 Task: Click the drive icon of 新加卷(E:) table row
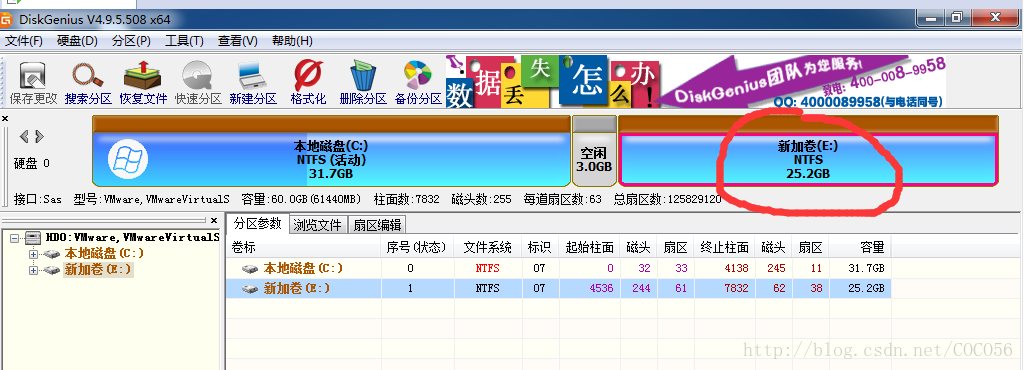click(x=249, y=288)
